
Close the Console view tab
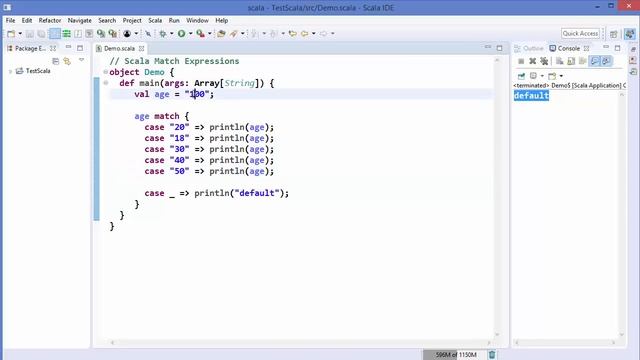point(587,49)
